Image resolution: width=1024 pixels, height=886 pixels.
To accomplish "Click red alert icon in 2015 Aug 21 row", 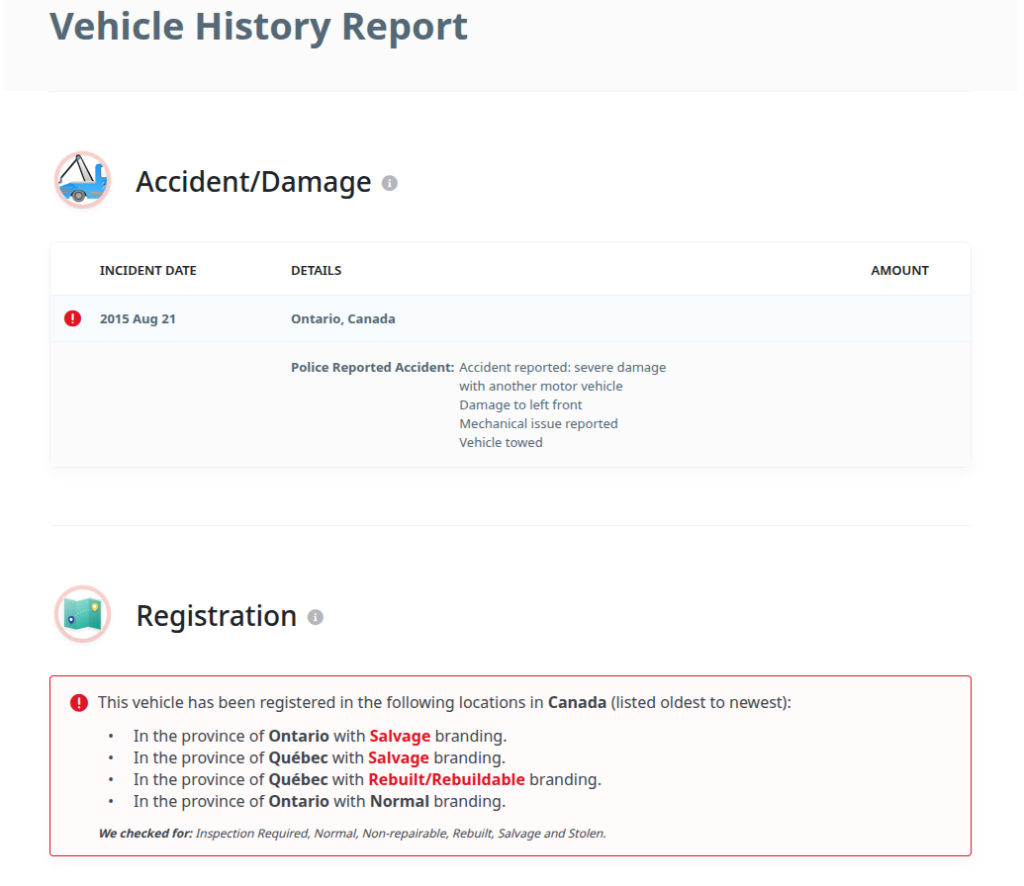I will pos(73,319).
